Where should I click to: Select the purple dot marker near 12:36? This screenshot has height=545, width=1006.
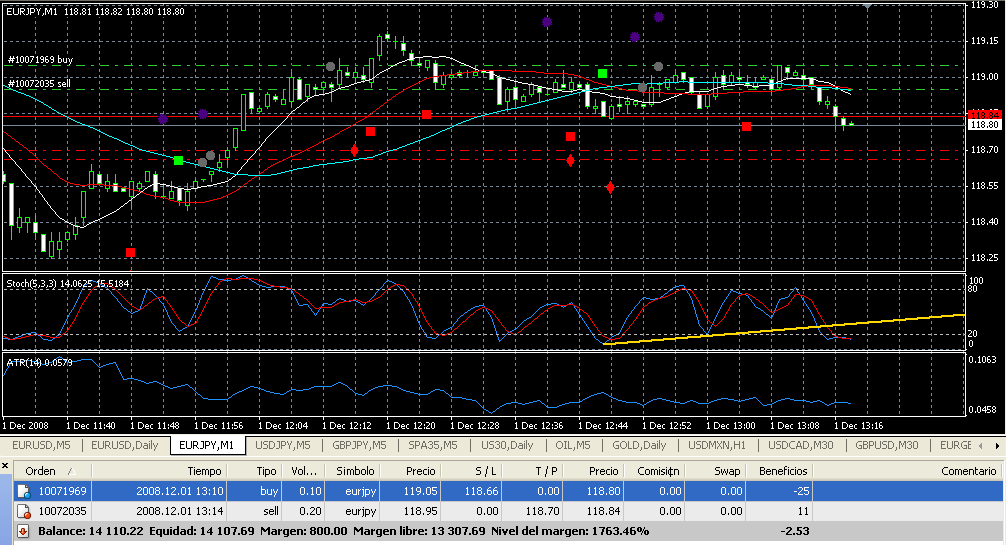coord(546,21)
